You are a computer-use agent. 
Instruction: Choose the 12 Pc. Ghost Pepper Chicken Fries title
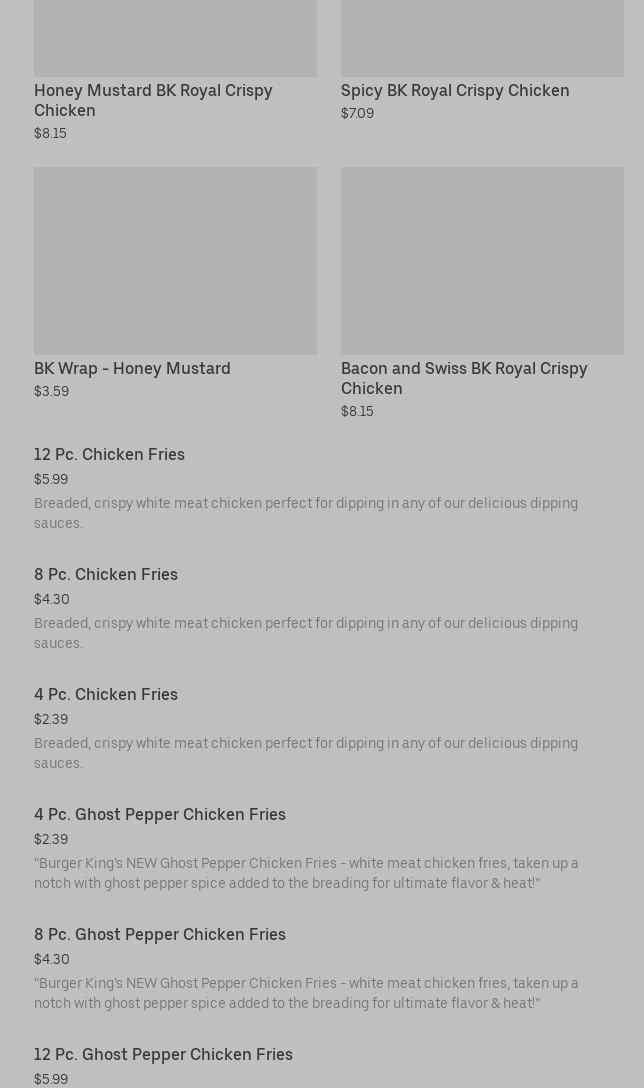163,1054
